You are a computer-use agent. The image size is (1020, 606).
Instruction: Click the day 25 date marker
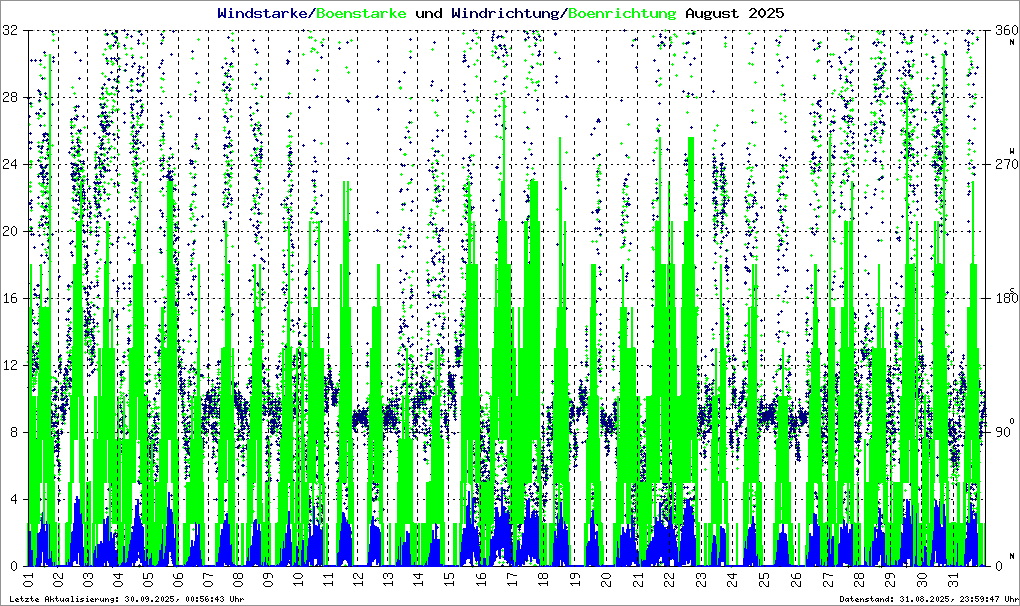click(762, 579)
